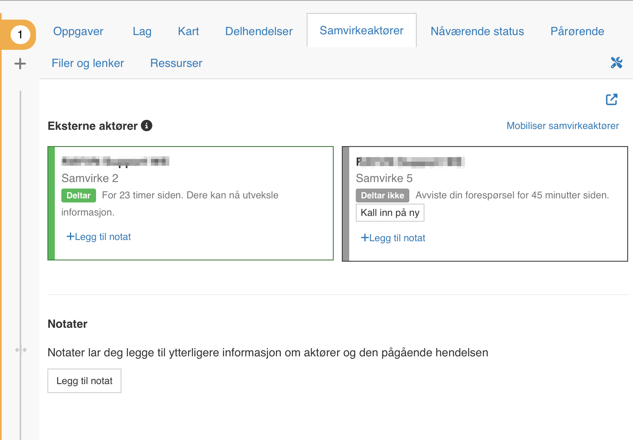The image size is (633, 440).
Task: Click Legg til notat button under Notater
Action: pyautogui.click(x=84, y=381)
